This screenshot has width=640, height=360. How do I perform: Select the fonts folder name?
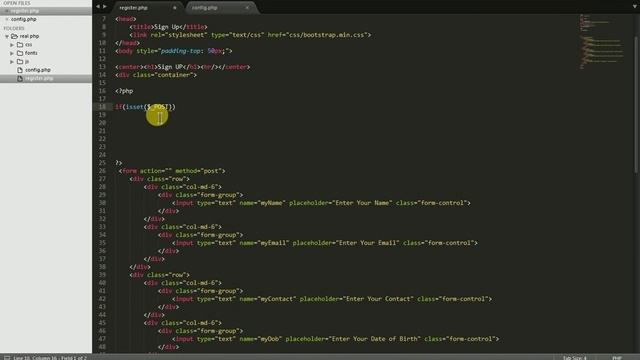[31, 53]
